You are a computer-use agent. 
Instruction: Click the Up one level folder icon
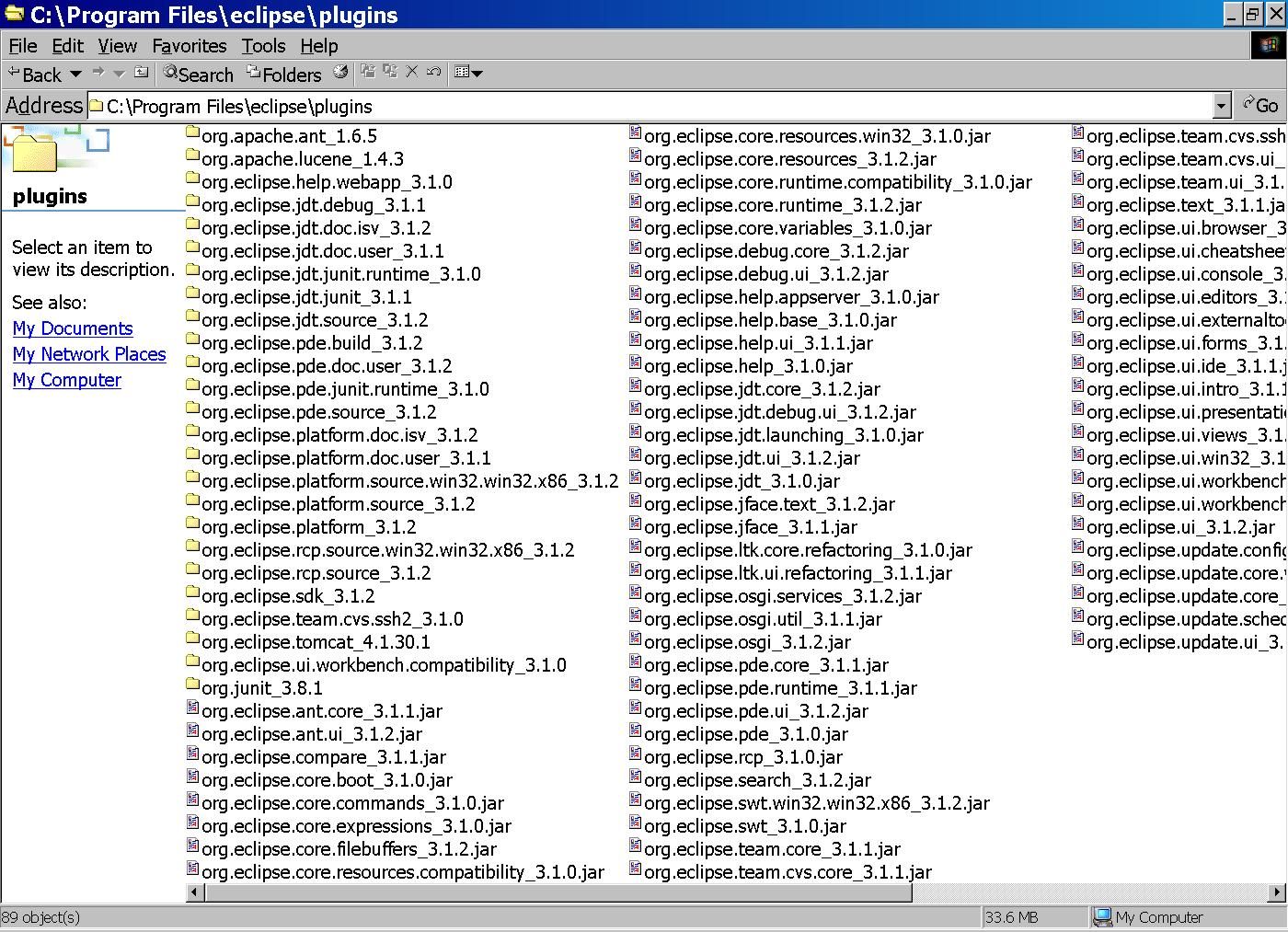pyautogui.click(x=141, y=73)
